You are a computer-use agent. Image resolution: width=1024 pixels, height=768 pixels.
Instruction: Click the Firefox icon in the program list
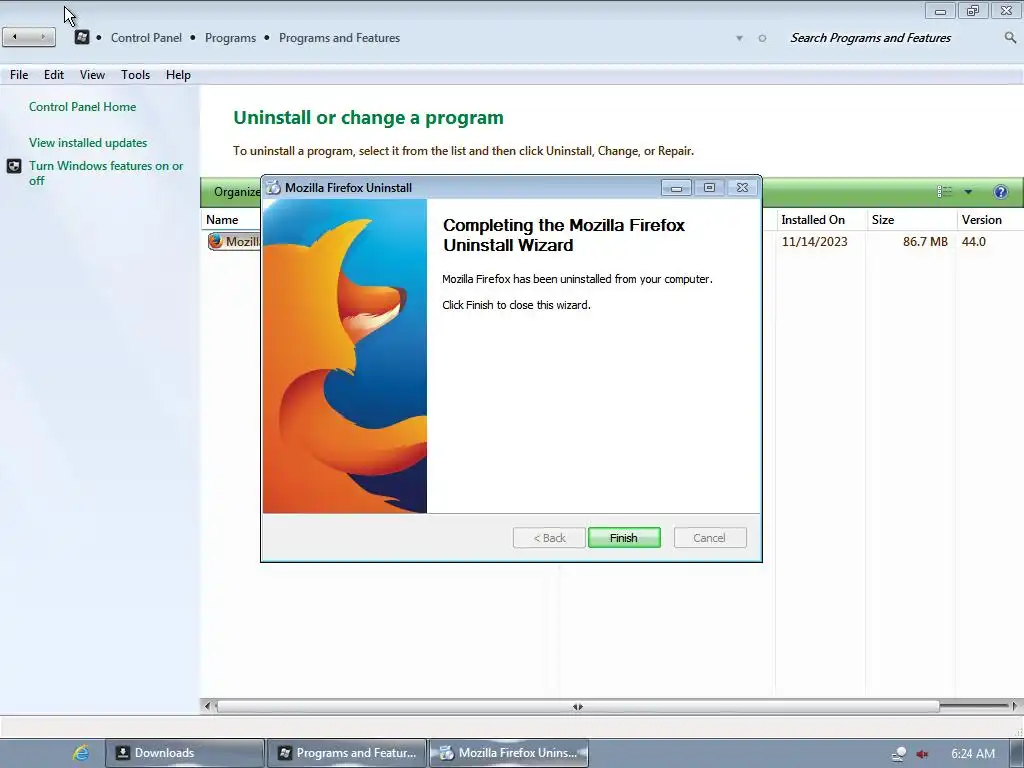(216, 241)
